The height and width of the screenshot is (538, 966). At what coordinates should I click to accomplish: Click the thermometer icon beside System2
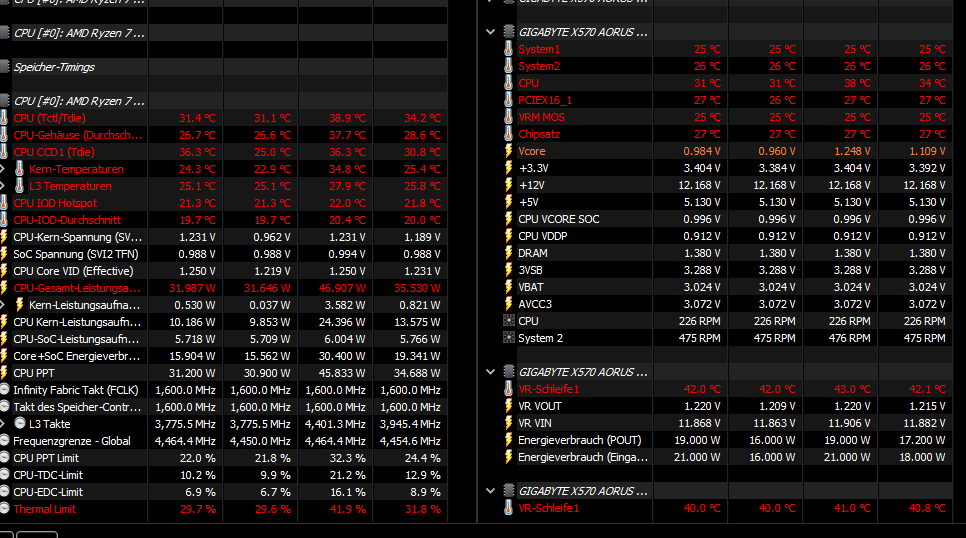point(508,66)
